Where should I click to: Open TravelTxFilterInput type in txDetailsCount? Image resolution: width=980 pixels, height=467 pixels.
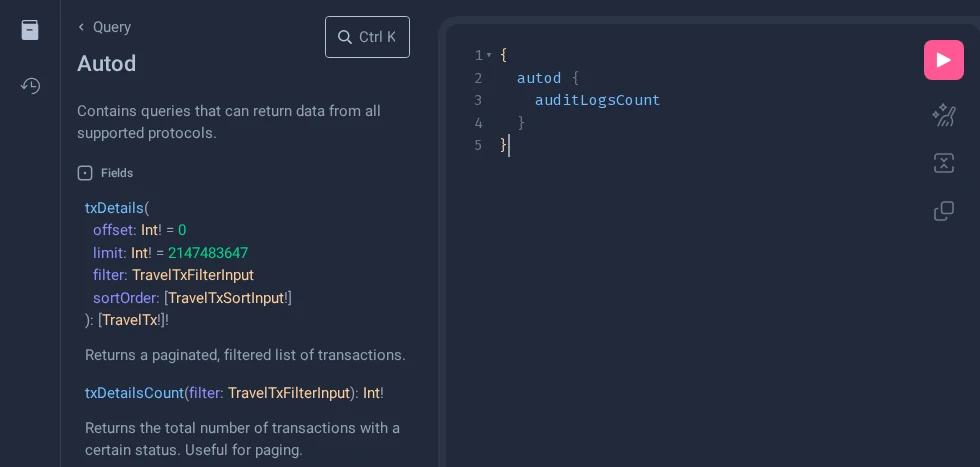[289, 393]
